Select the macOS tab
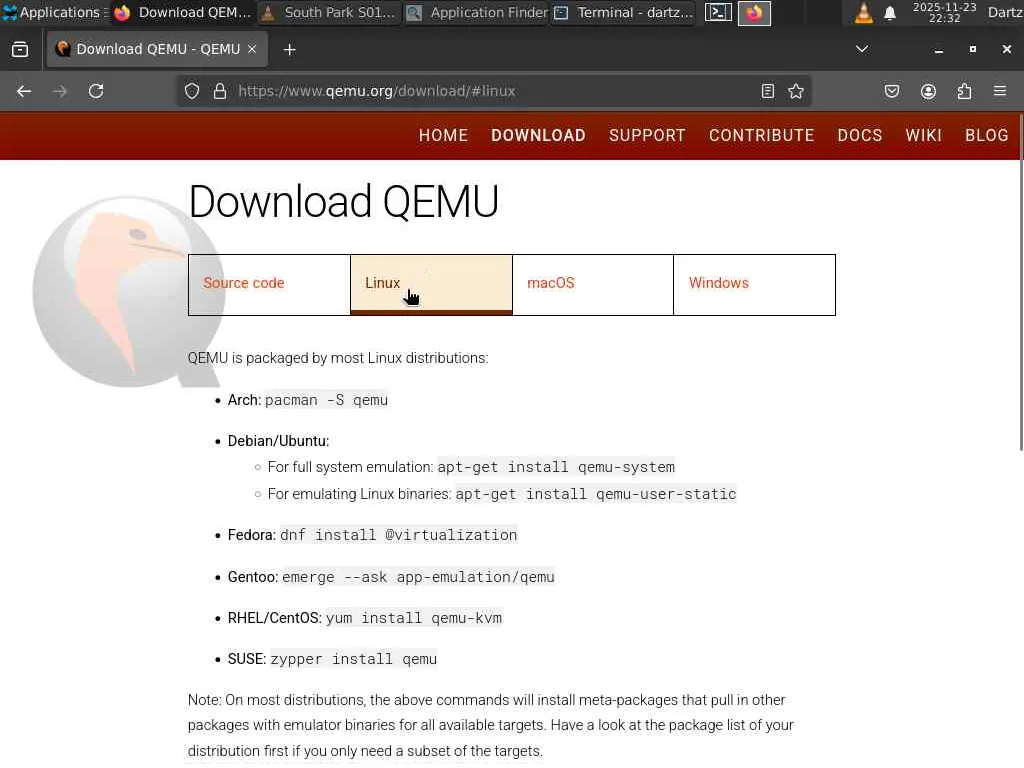The image size is (1024, 768). (592, 285)
